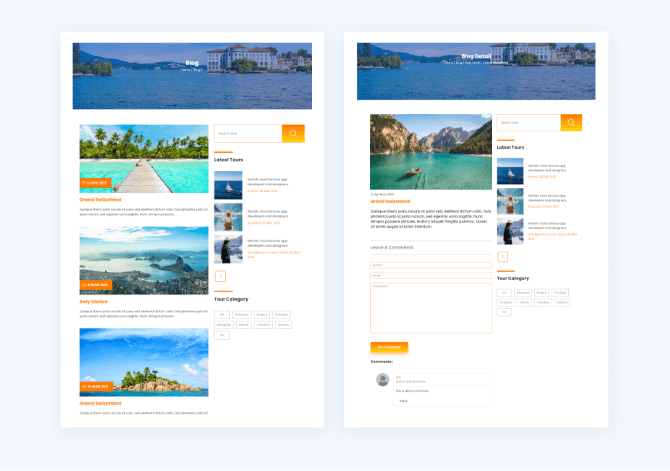Select the All category tag on Blog page
This screenshot has height=471, width=670.
point(222,314)
